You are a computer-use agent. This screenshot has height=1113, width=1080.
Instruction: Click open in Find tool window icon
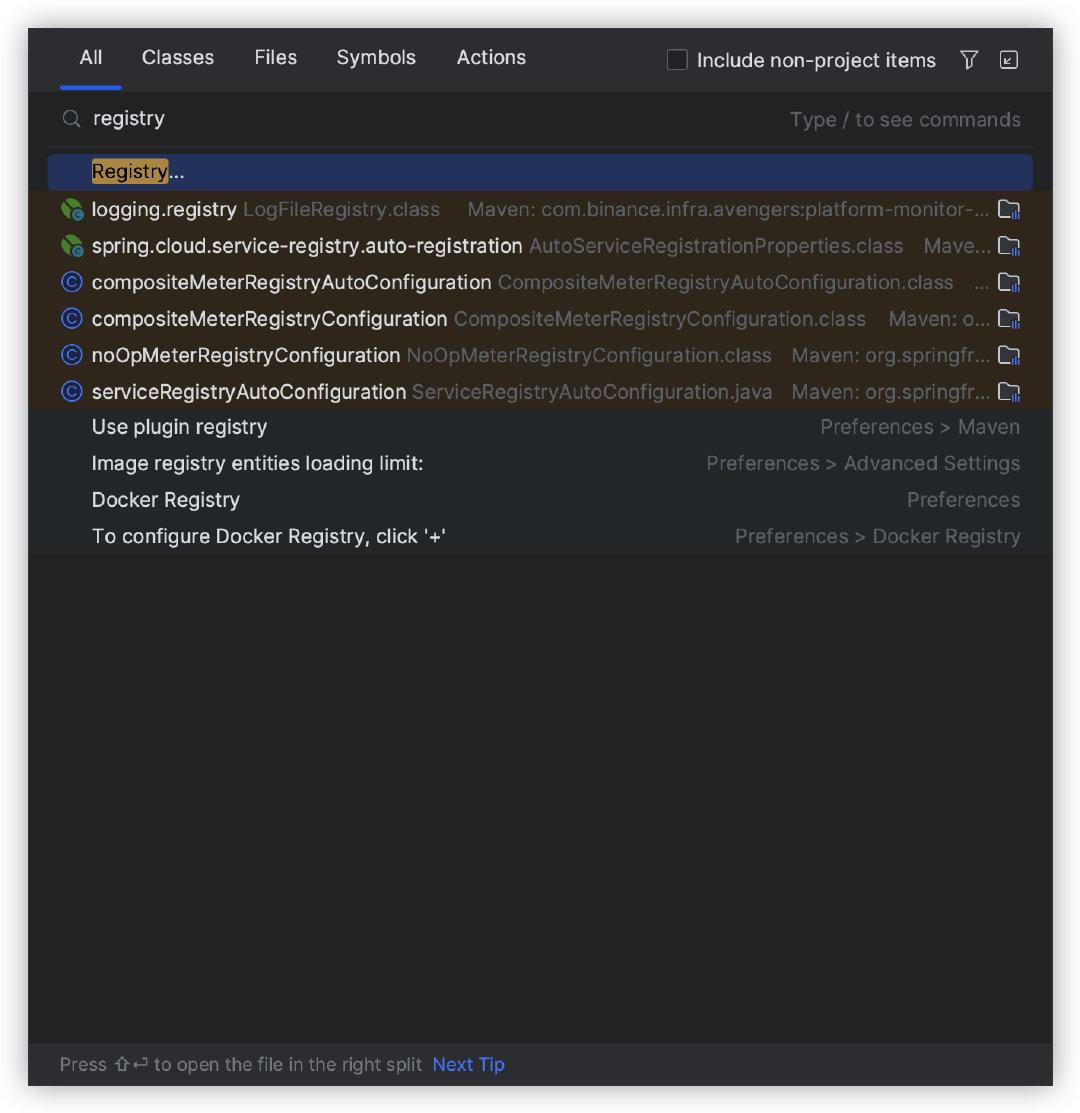[x=1009, y=60]
